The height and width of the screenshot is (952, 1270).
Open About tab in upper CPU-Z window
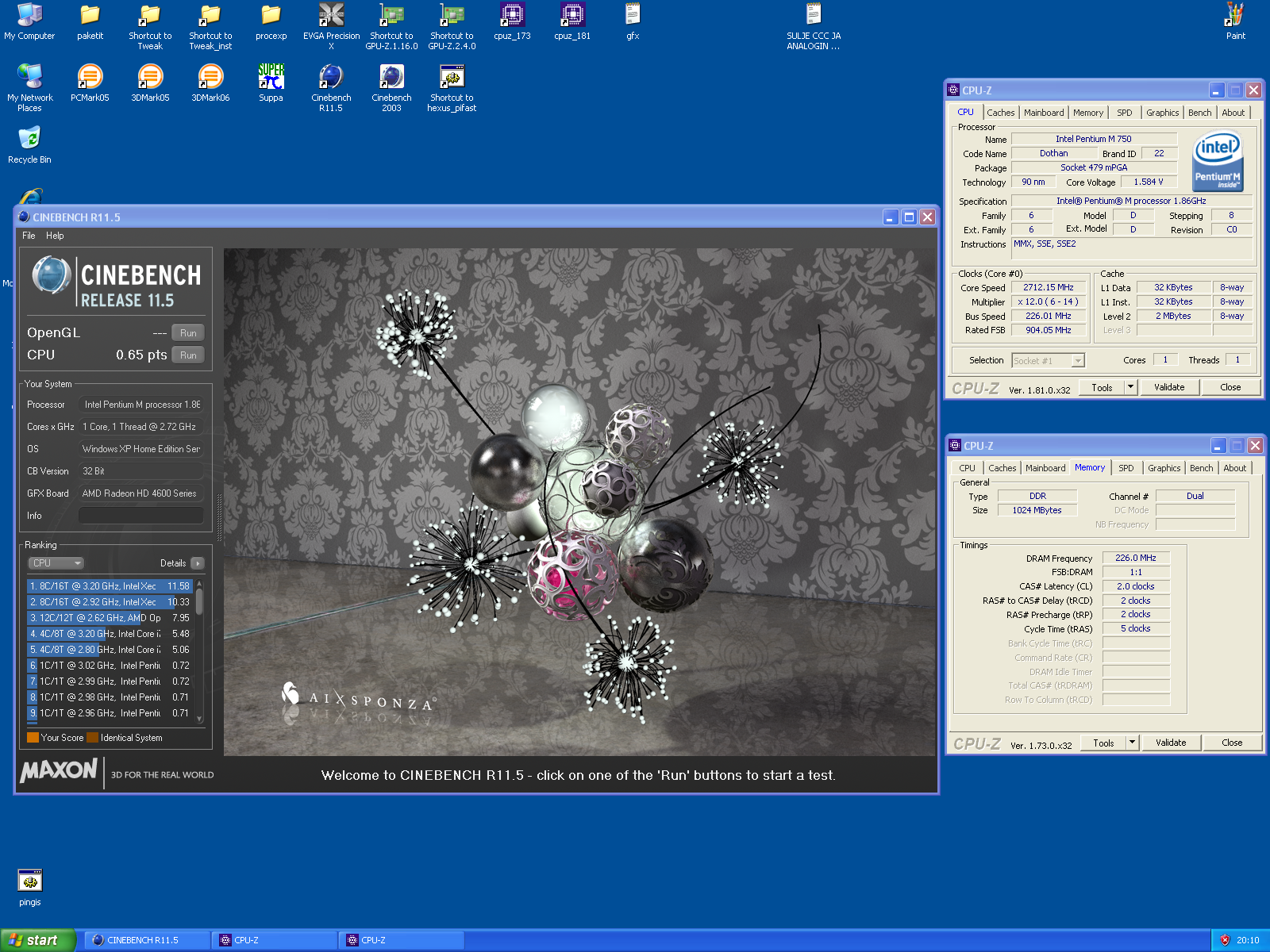click(1233, 113)
